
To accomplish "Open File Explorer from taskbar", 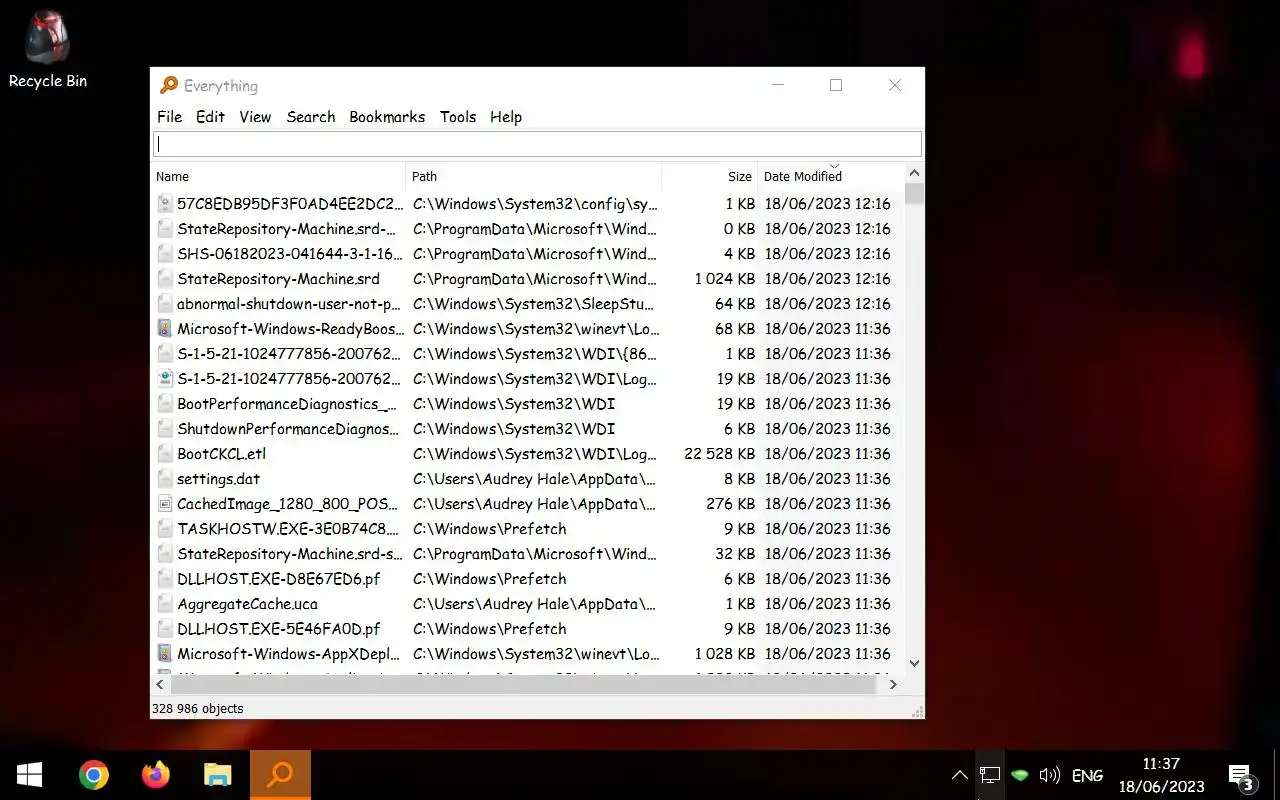I will coord(218,775).
